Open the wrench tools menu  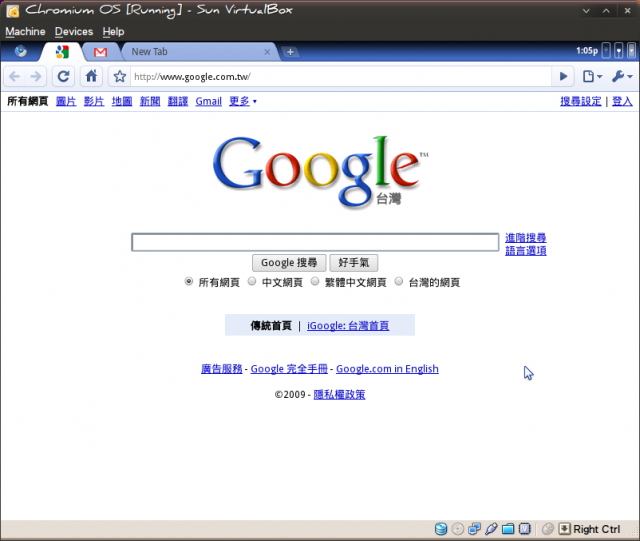pyautogui.click(x=622, y=76)
